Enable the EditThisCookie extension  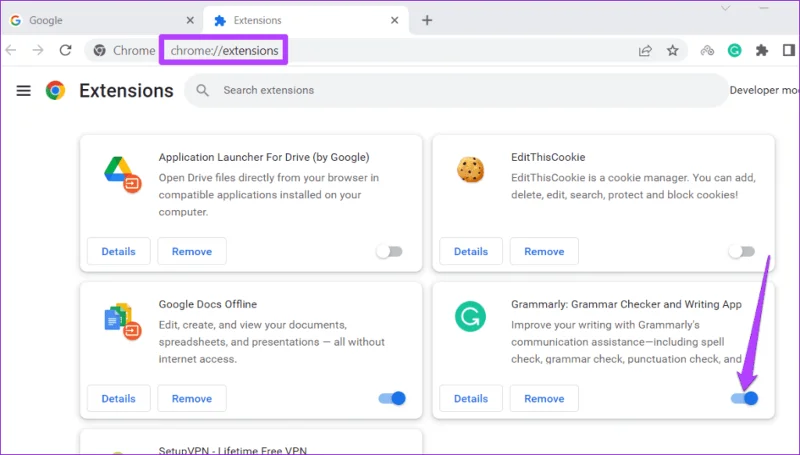pyautogui.click(x=742, y=251)
